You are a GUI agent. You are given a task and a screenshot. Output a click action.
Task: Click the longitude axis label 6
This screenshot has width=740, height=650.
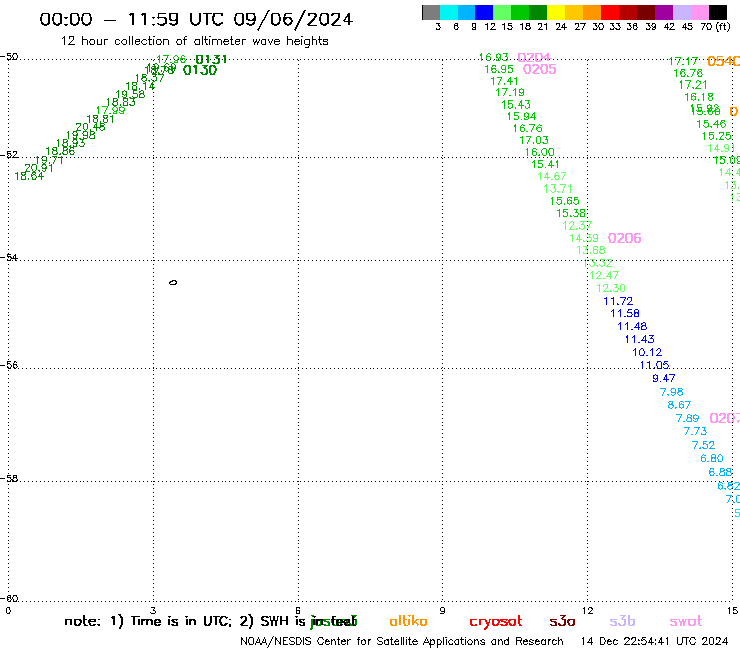[298, 611]
